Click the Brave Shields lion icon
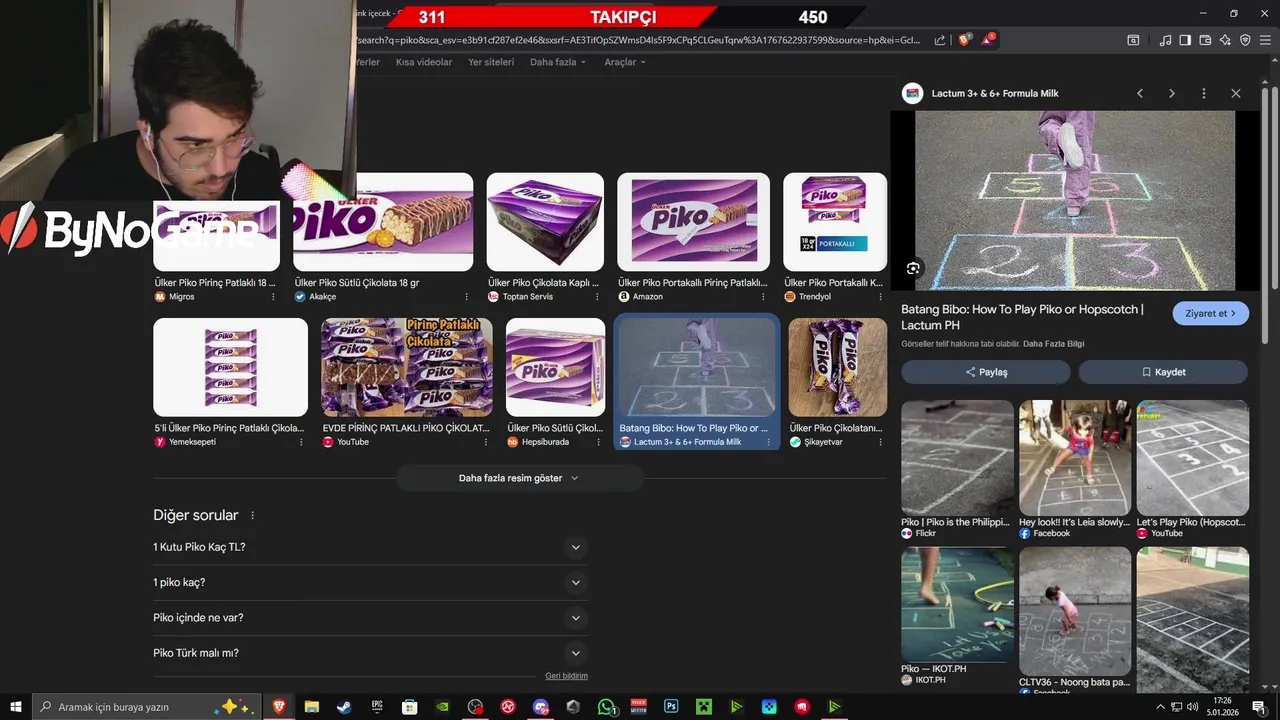The width and height of the screenshot is (1280, 720). click(964, 40)
